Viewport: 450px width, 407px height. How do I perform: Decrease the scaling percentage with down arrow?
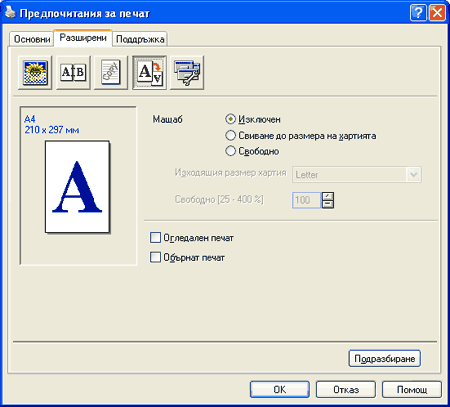pyautogui.click(x=328, y=204)
